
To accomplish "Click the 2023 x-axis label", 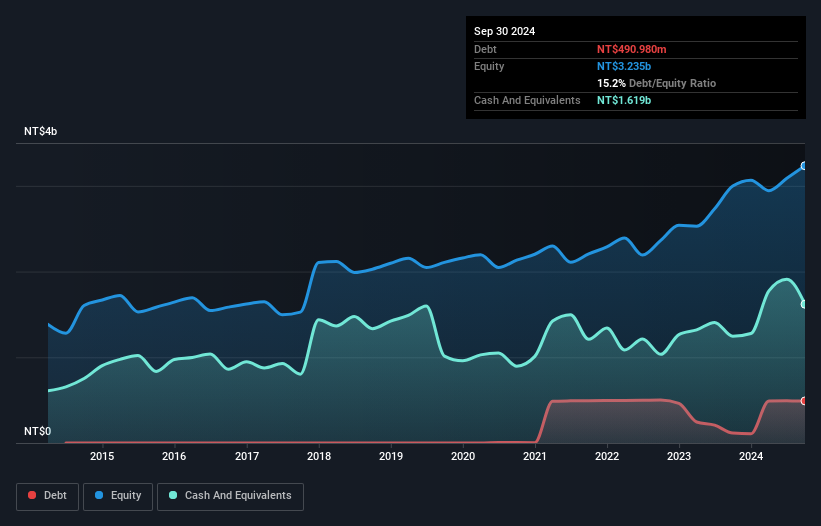I will pyautogui.click(x=679, y=456).
